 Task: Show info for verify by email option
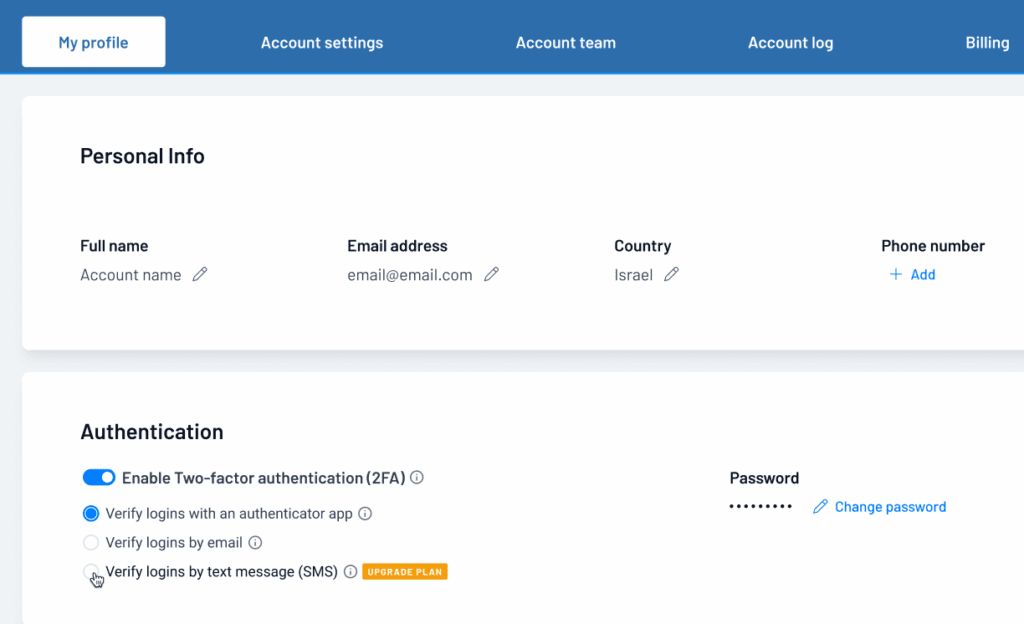click(255, 543)
